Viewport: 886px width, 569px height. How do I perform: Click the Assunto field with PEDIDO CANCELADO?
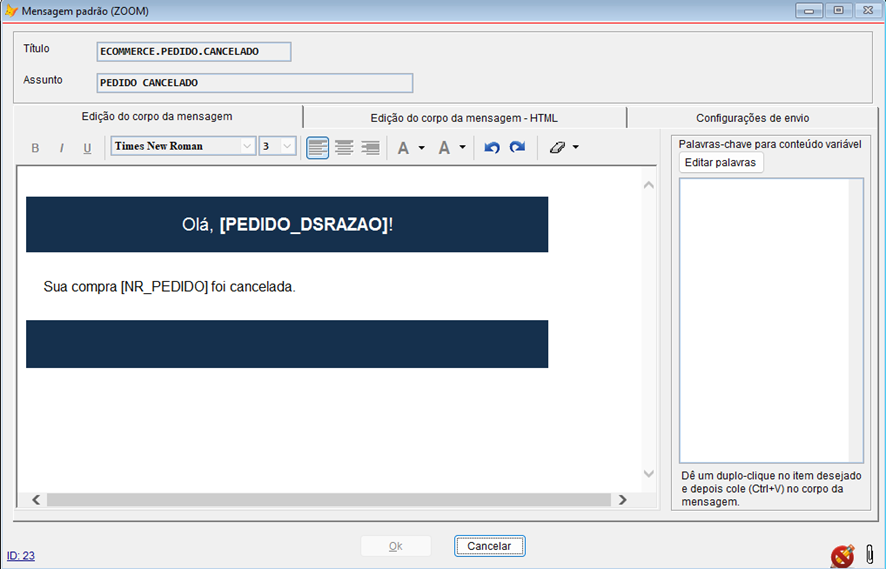[x=255, y=83]
